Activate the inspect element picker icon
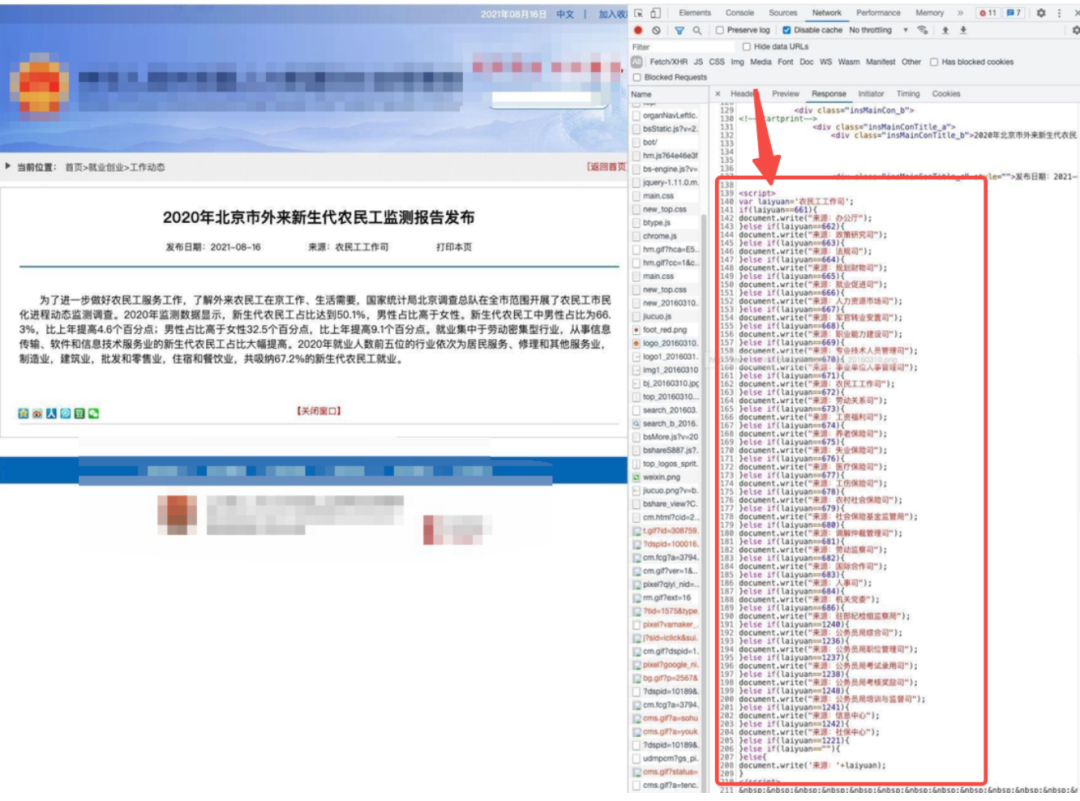1080x801 pixels. click(638, 13)
